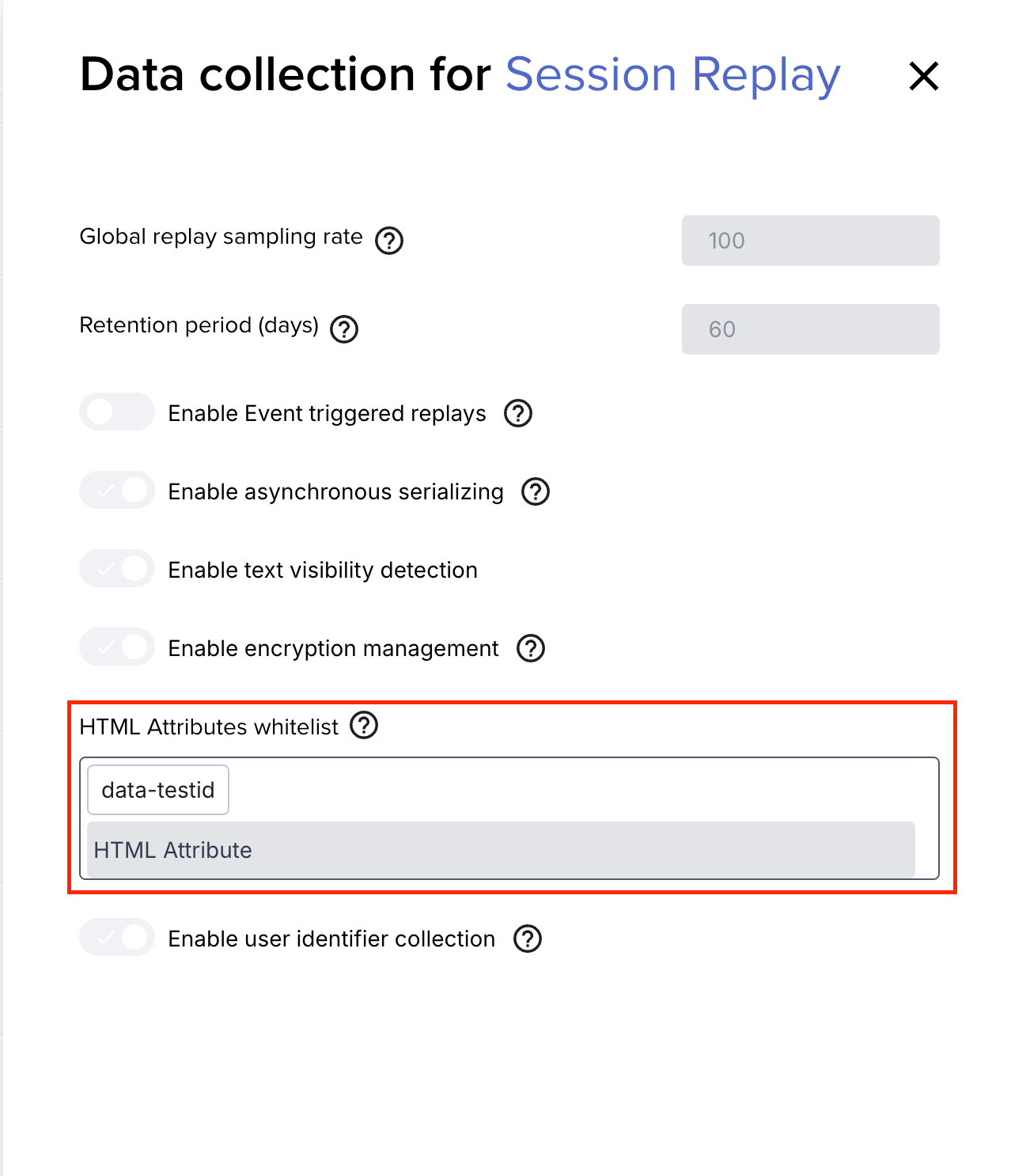Close the Data collection dialog
Screen dimensions: 1011x1176
(923, 76)
